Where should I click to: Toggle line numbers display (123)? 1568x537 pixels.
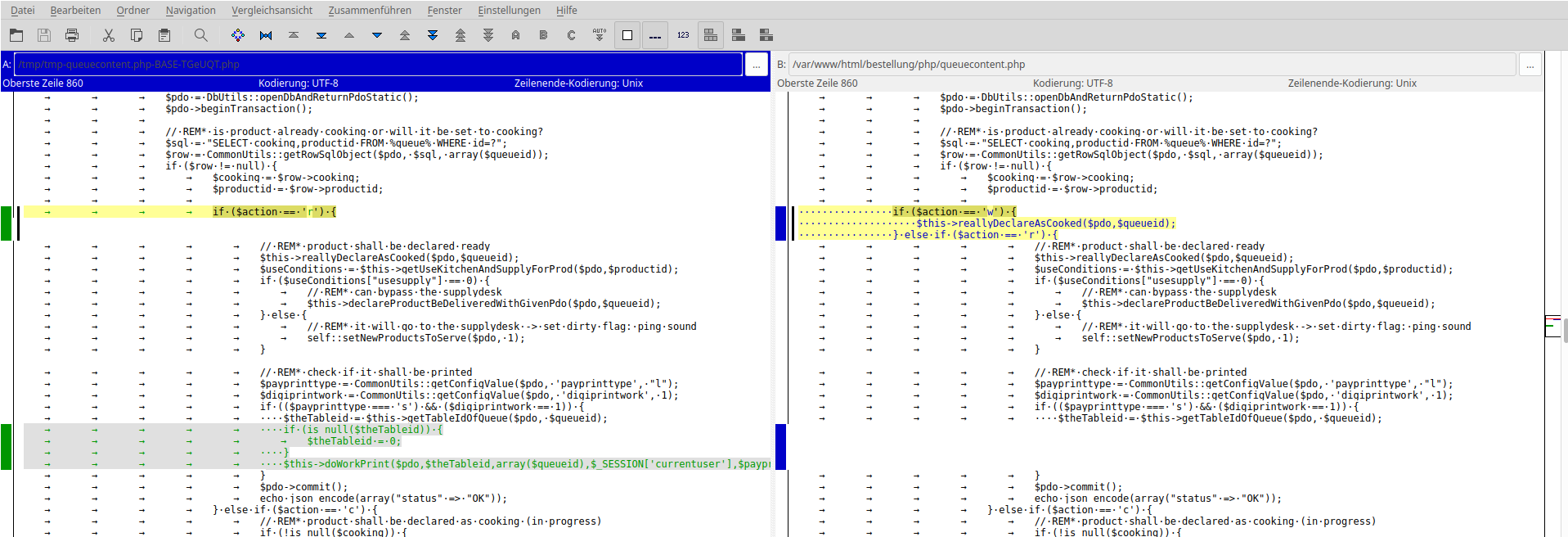pyautogui.click(x=683, y=35)
